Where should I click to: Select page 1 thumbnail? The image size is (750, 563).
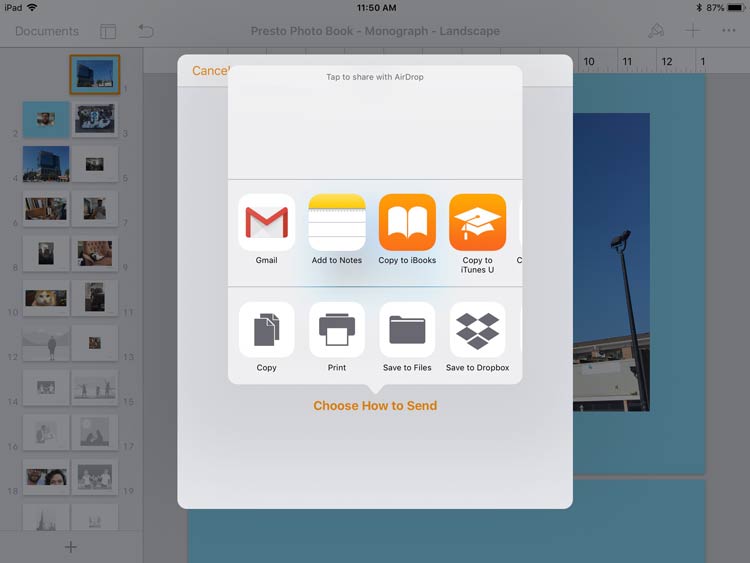95,74
